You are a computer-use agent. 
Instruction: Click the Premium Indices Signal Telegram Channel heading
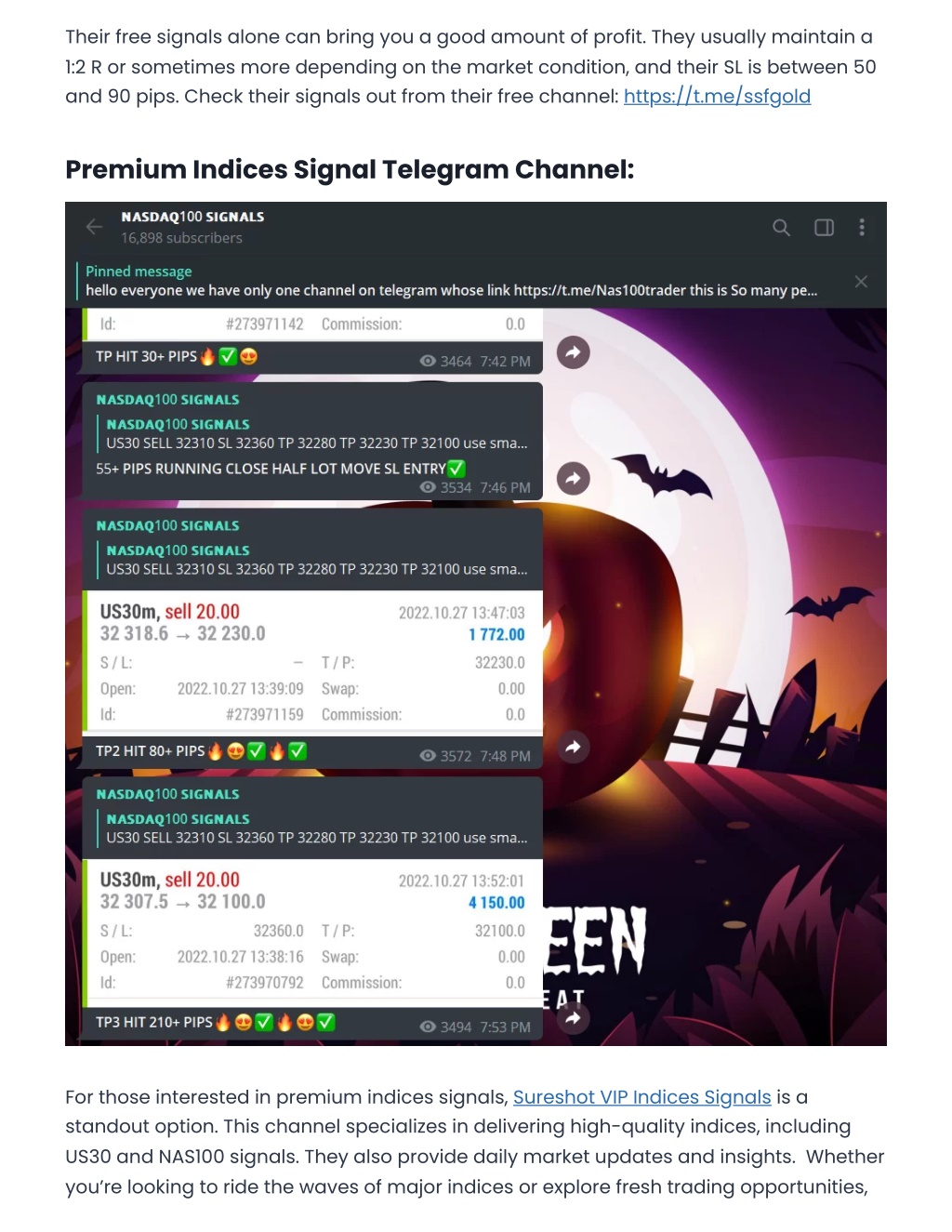350,169
